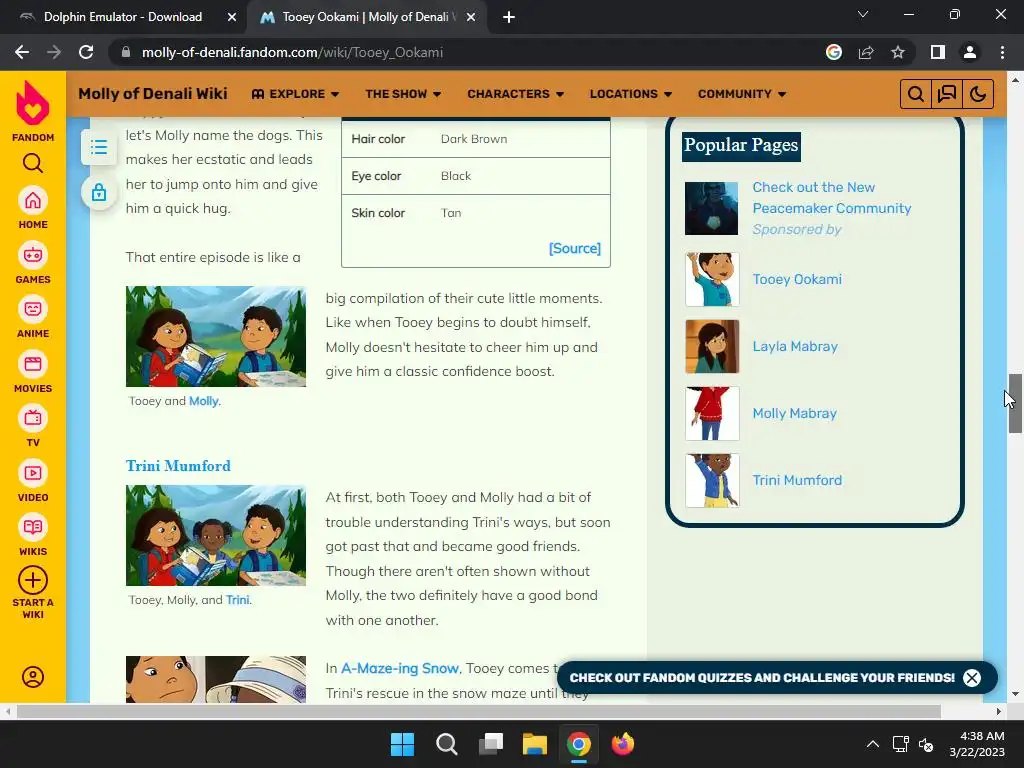Click the page lock icon
The height and width of the screenshot is (768, 1024).
pos(99,193)
